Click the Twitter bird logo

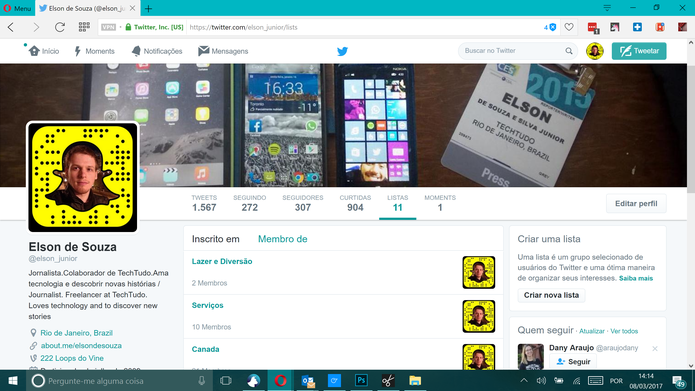[x=342, y=51]
